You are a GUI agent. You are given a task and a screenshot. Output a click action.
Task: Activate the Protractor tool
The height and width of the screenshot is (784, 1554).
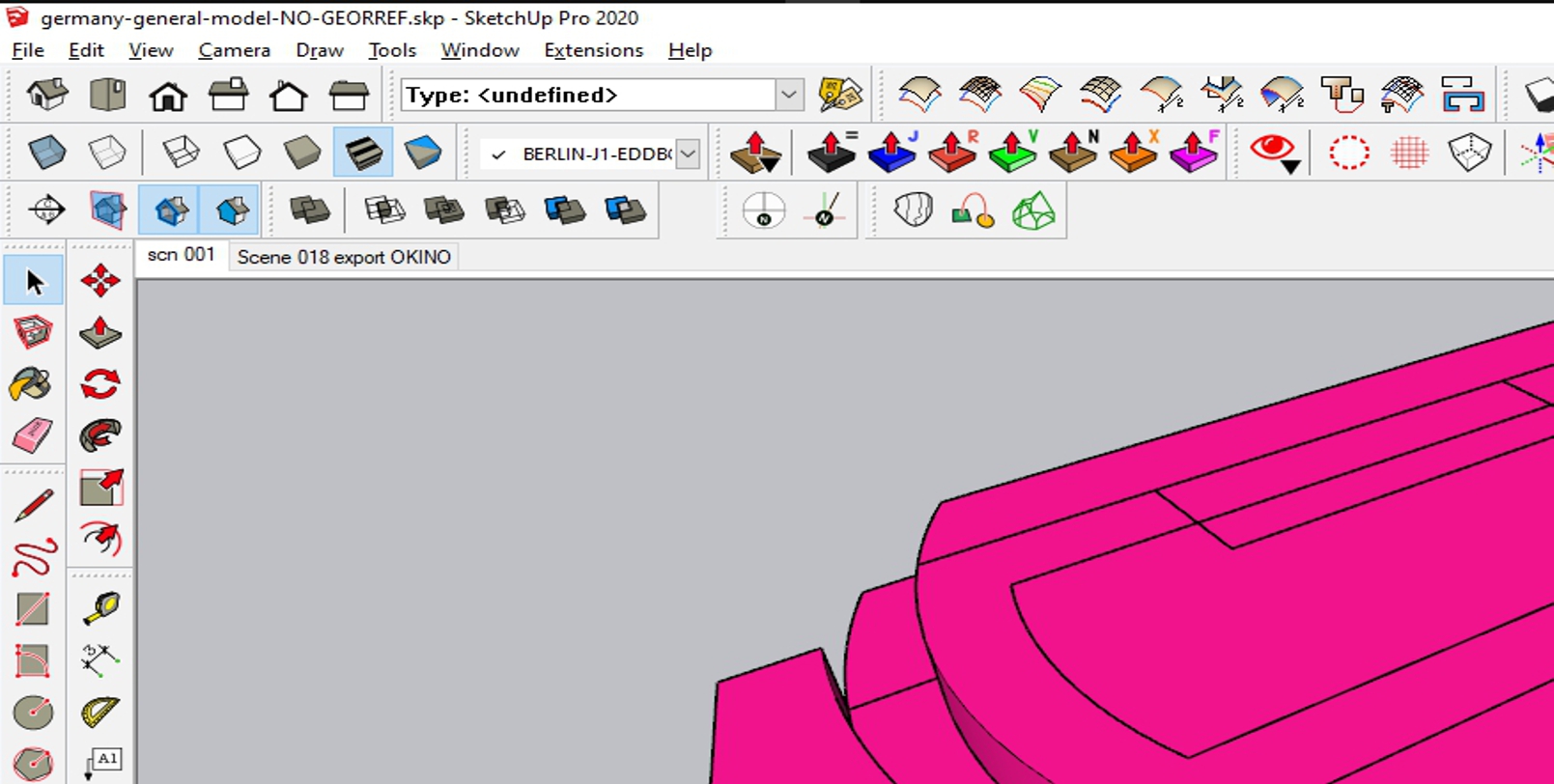point(100,713)
